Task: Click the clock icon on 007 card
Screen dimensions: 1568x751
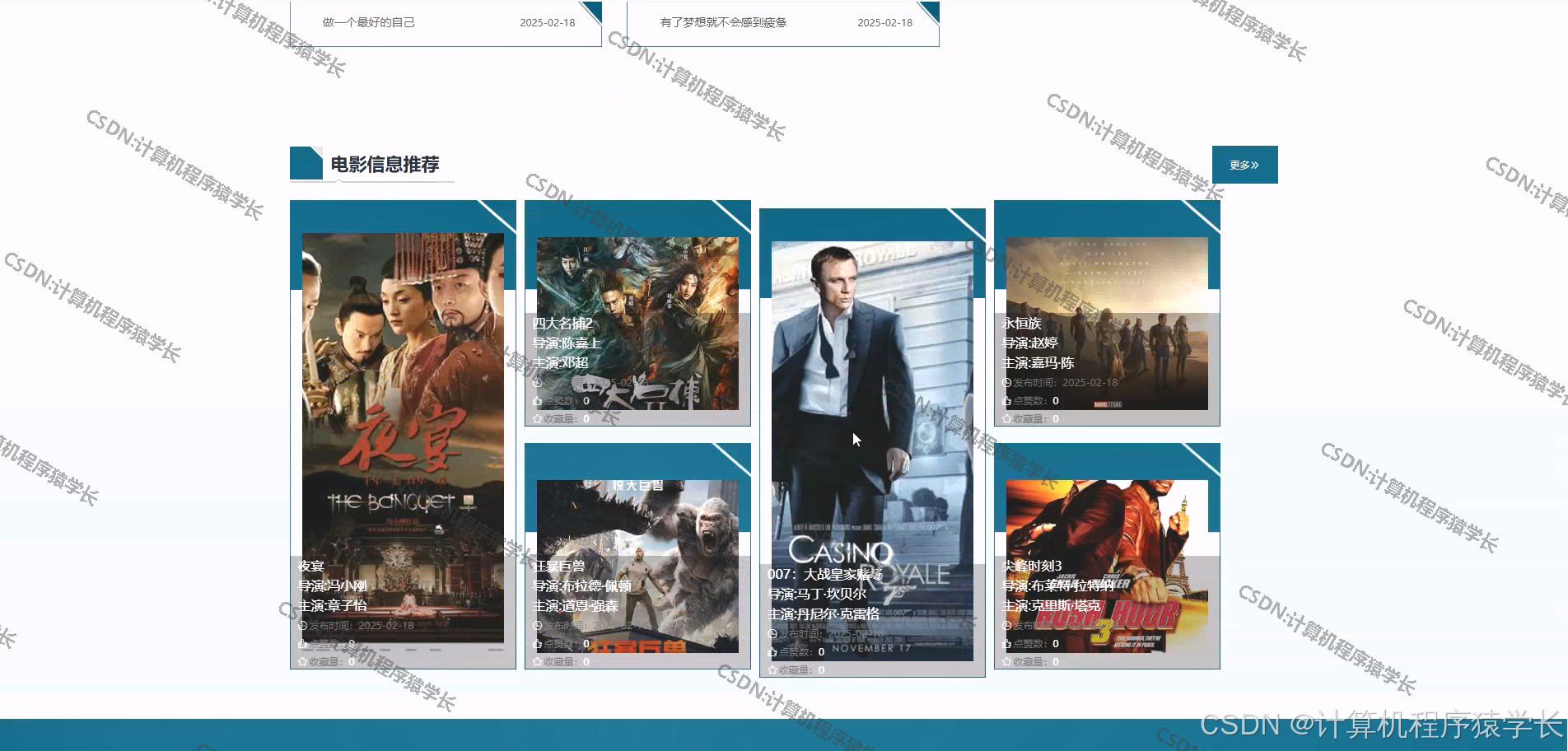Action: tap(772, 634)
